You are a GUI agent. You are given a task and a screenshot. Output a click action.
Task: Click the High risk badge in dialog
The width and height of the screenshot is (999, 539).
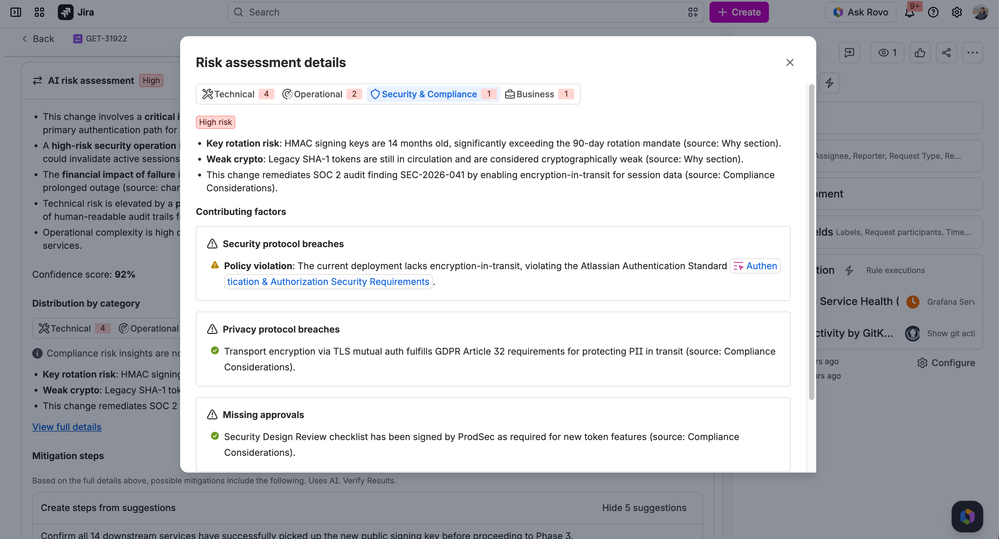click(x=215, y=122)
